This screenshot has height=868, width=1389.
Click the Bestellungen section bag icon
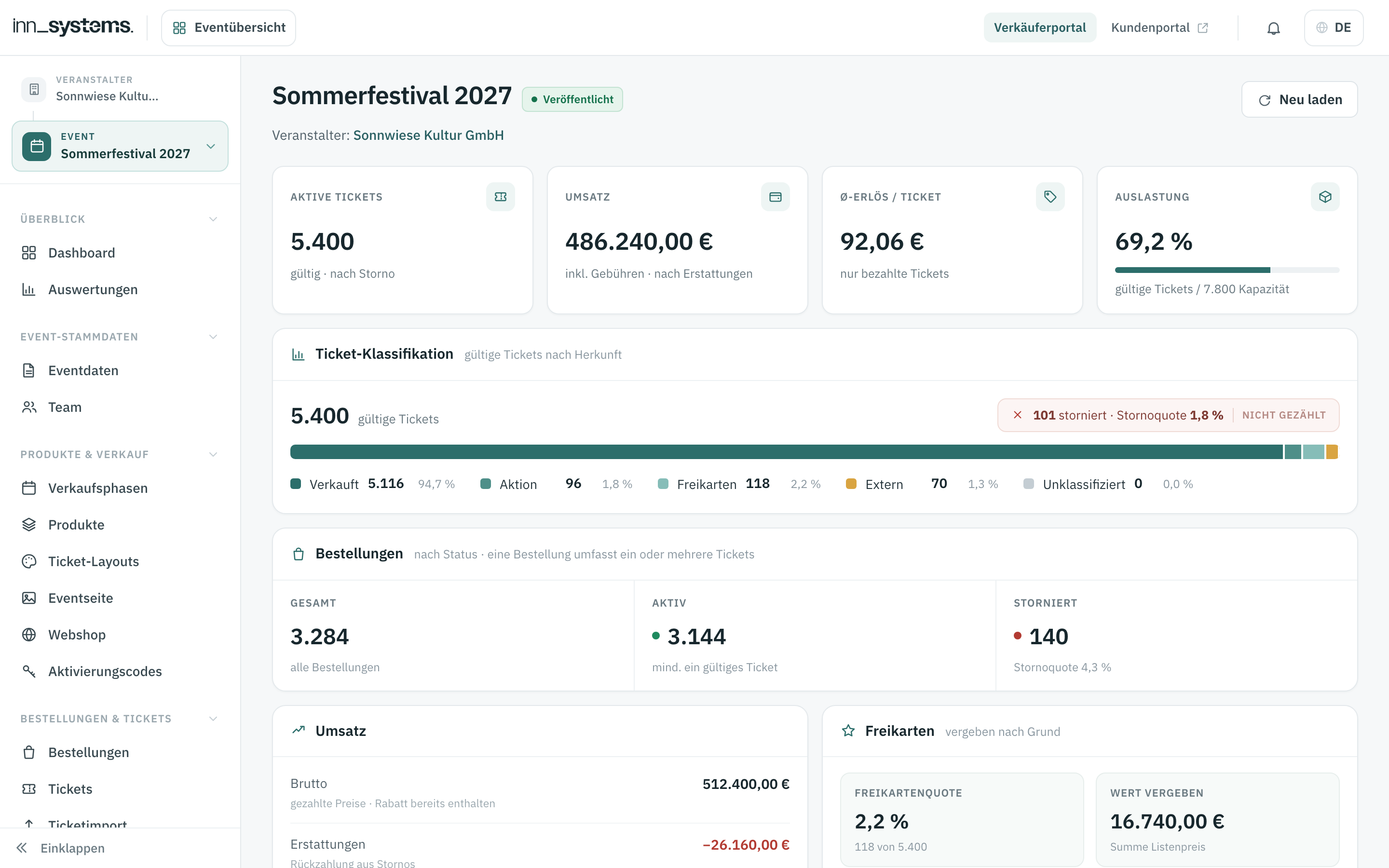(298, 554)
